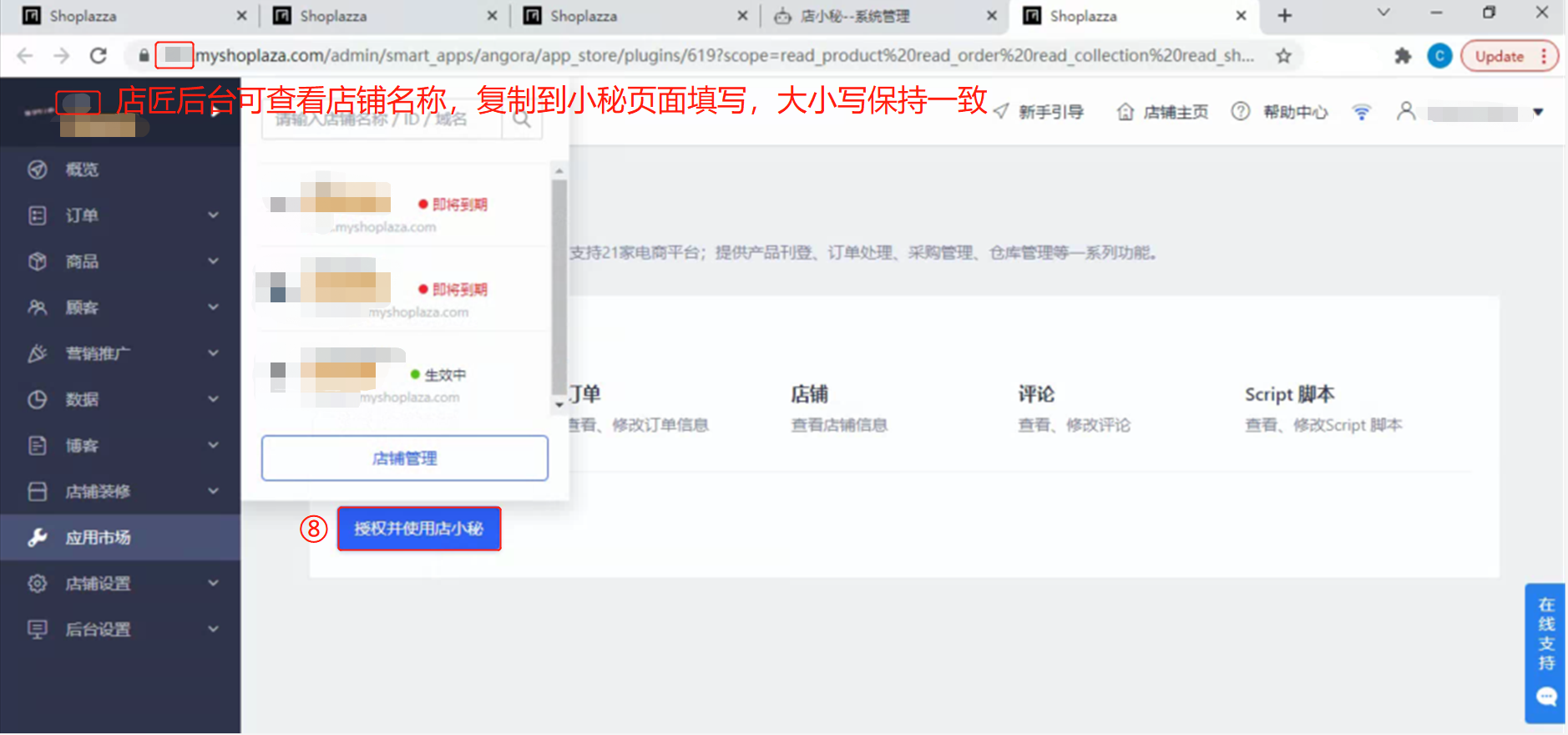The height and width of the screenshot is (735, 1568).
Task: Expand the 顾客 menu chevron
Action: 214,307
